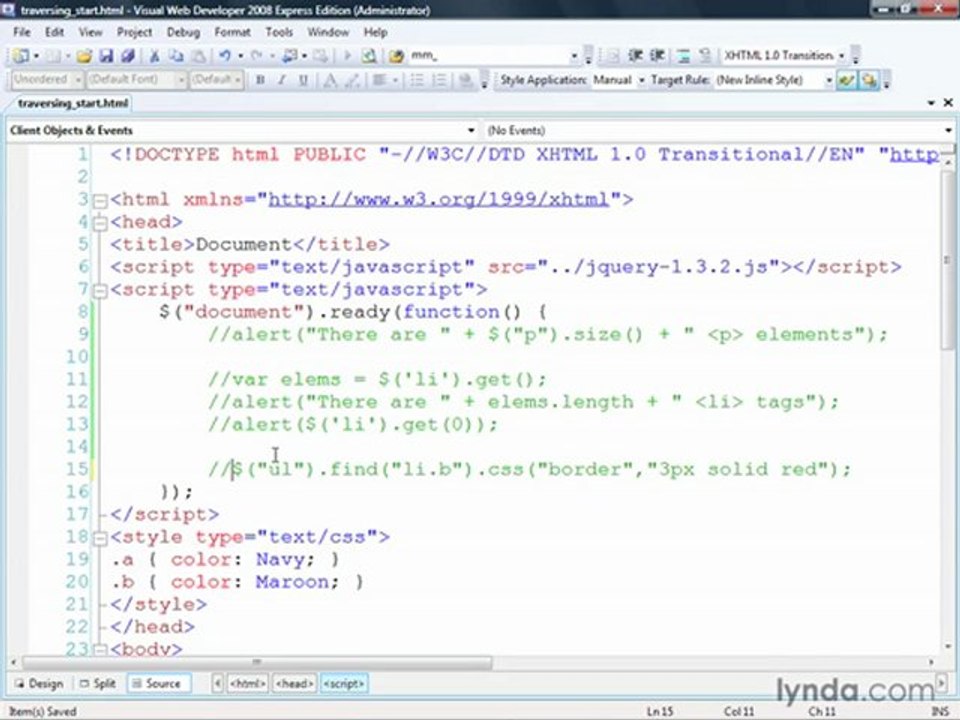The width and height of the screenshot is (960, 720).
Task: Toggle Underline formatting button
Action: point(303,80)
